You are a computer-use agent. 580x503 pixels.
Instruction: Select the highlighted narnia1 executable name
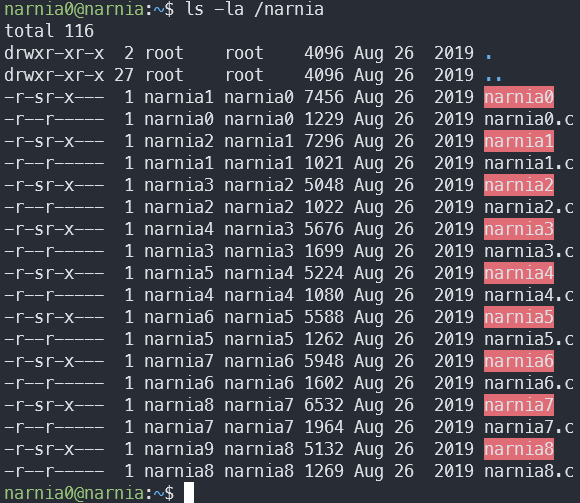[x=519, y=141]
